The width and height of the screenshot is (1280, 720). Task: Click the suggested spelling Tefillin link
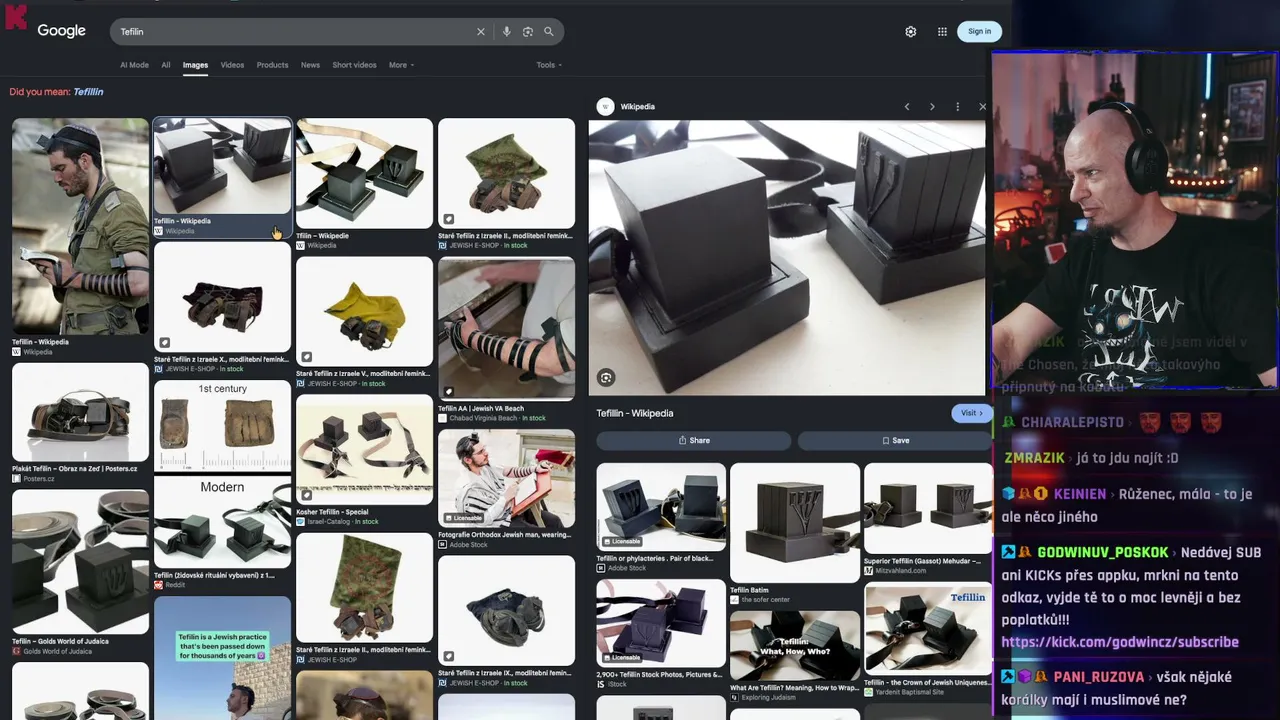[88, 92]
